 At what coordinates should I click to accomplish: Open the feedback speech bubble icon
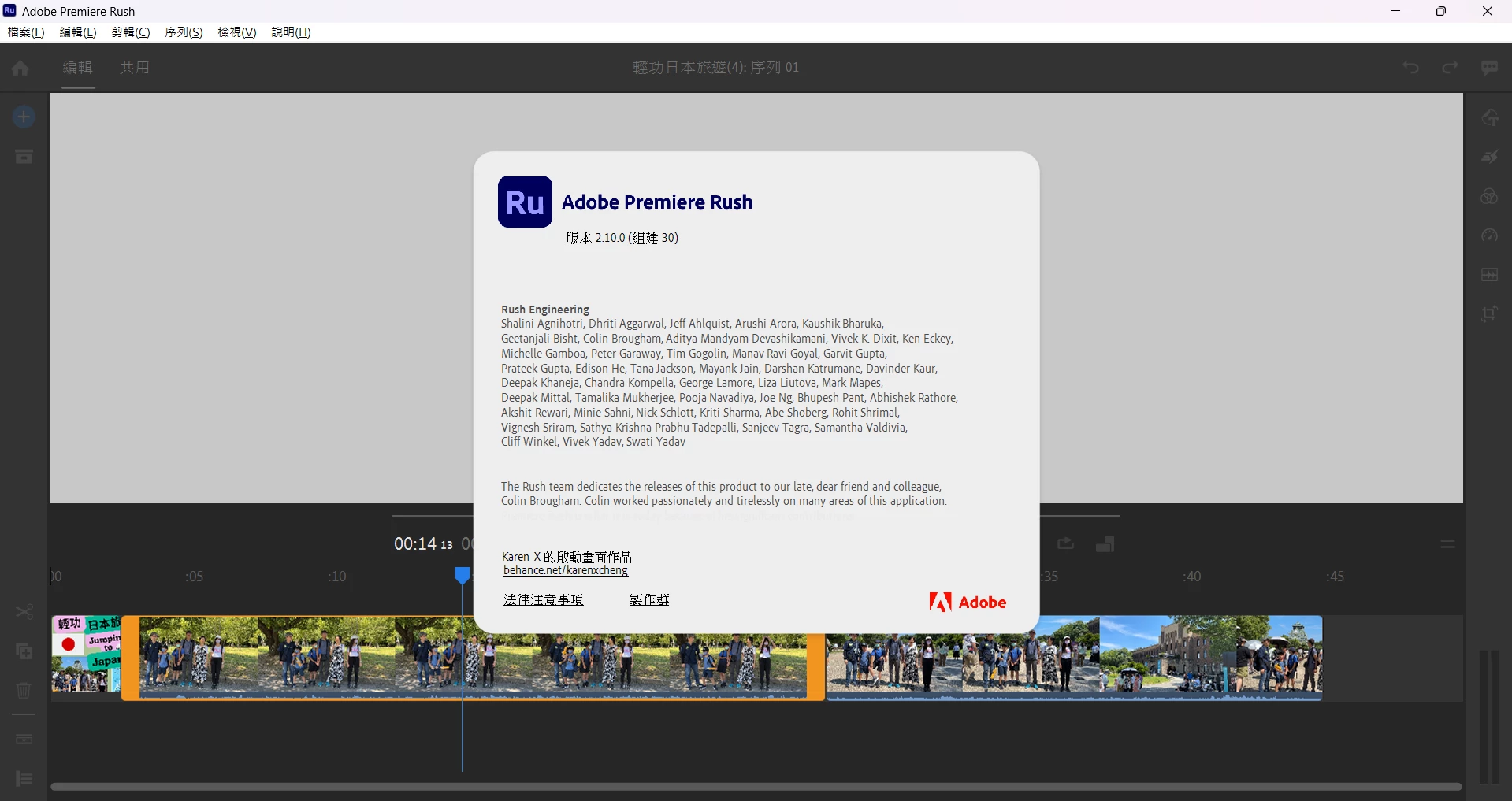(x=1489, y=68)
